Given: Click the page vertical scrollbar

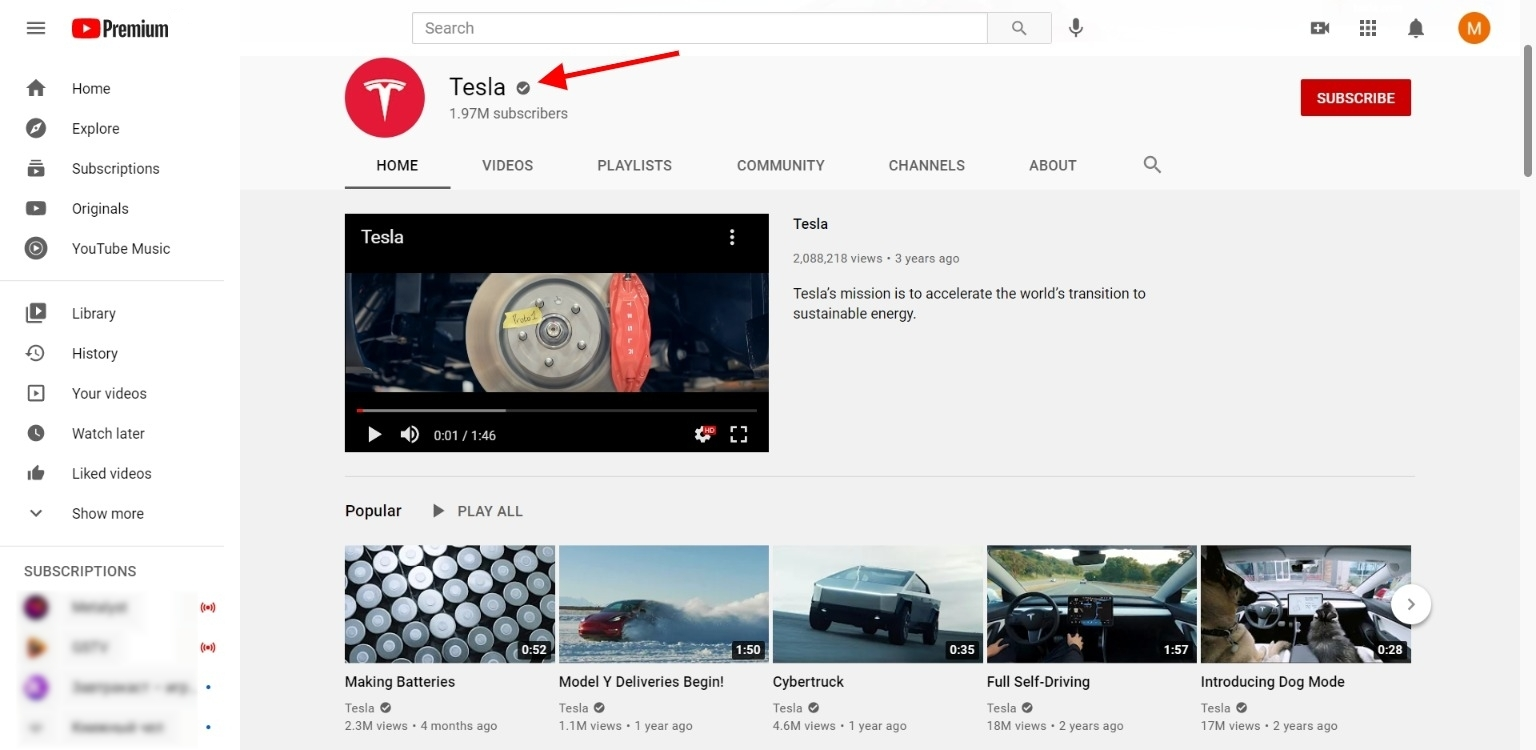Looking at the screenshot, I should coord(1527,110).
